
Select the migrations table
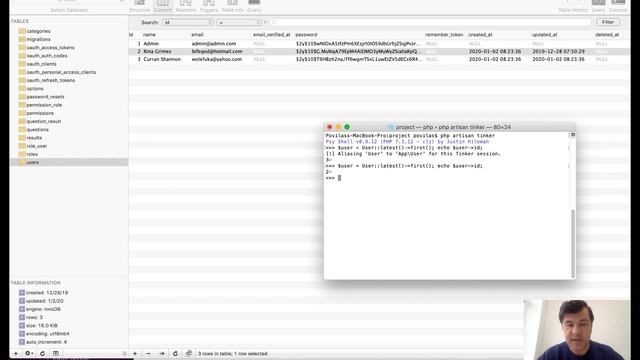click(x=38, y=39)
